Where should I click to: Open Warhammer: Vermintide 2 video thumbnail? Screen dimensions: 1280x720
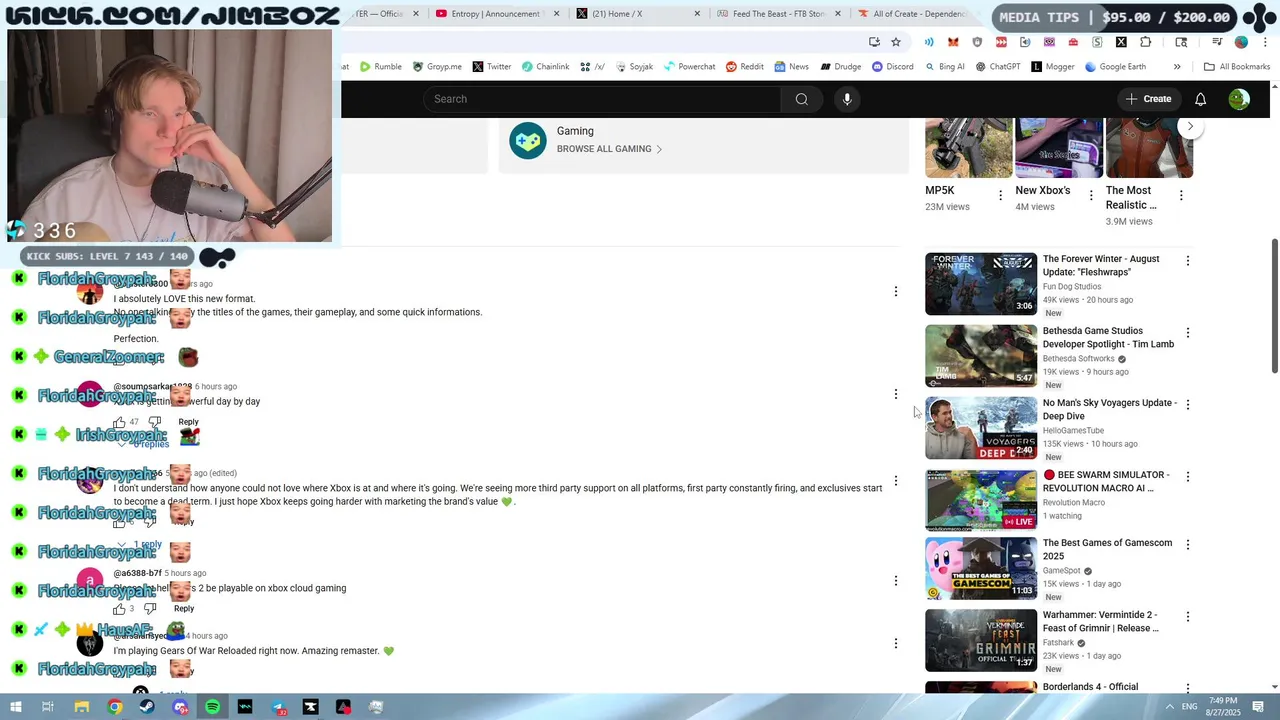pyautogui.click(x=981, y=640)
